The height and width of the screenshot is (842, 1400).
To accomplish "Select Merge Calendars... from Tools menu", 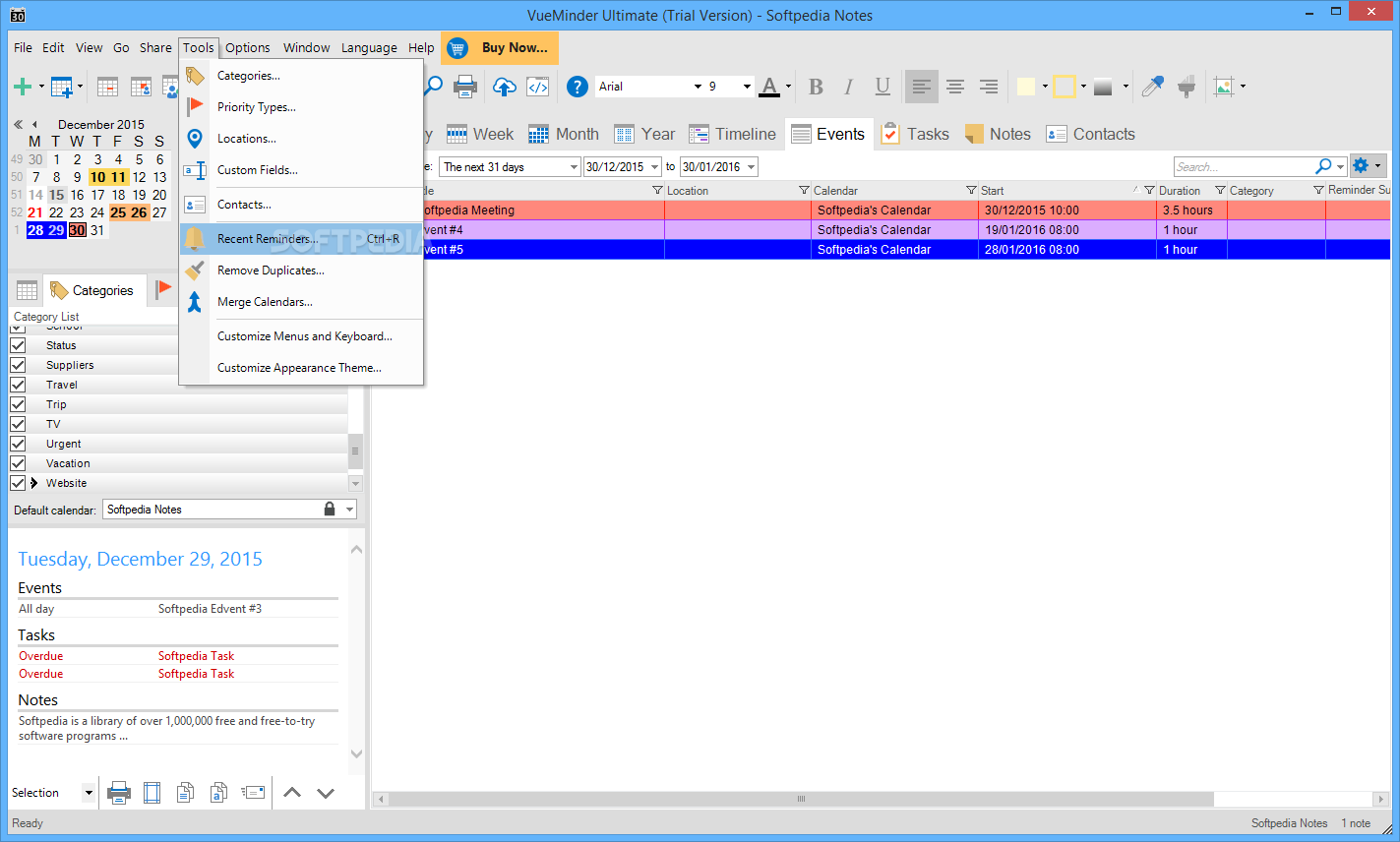I will click(301, 302).
